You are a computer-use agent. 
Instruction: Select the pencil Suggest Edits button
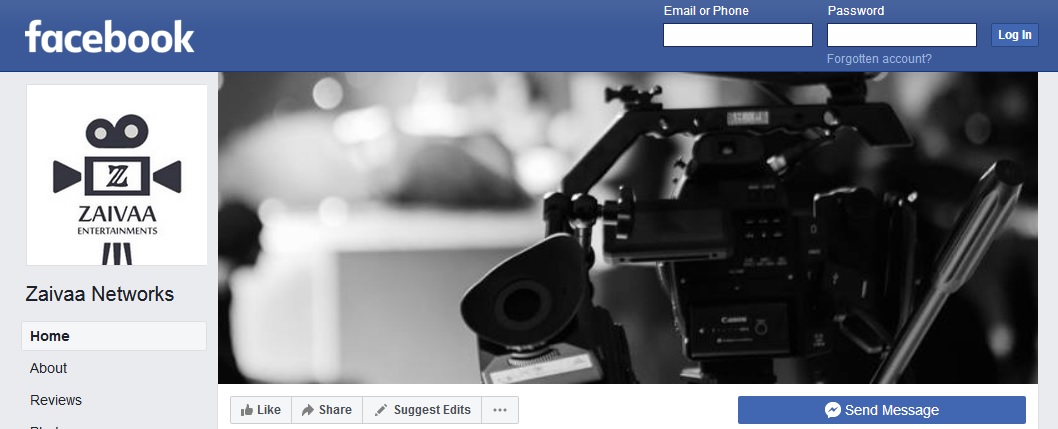381,410
